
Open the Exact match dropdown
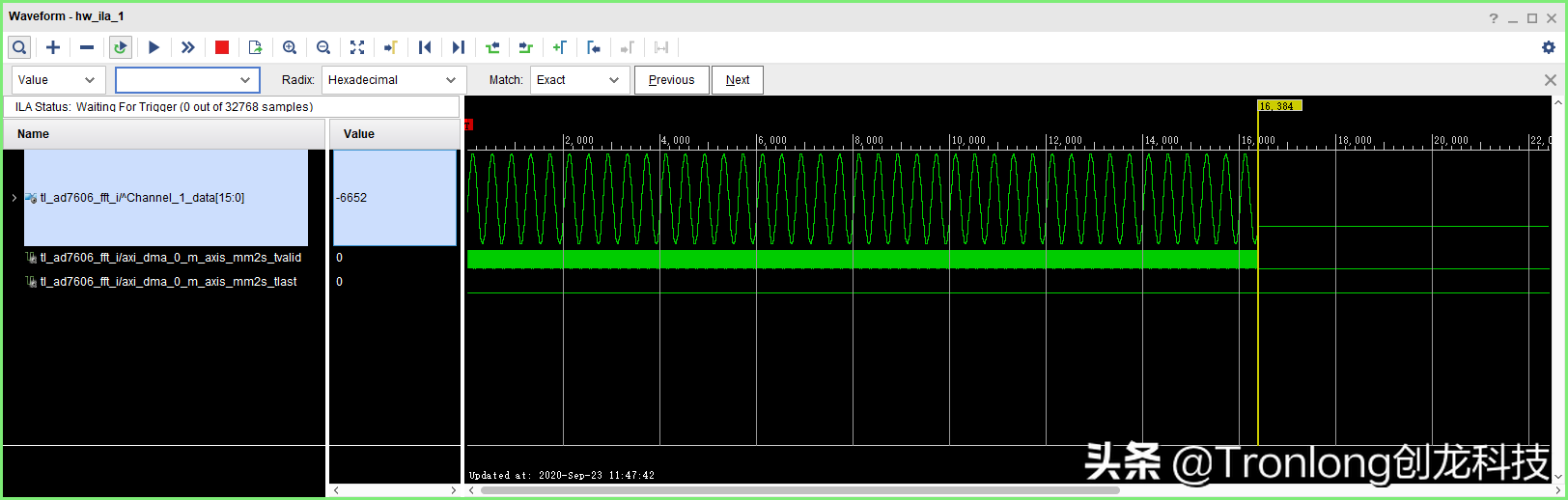coord(579,80)
